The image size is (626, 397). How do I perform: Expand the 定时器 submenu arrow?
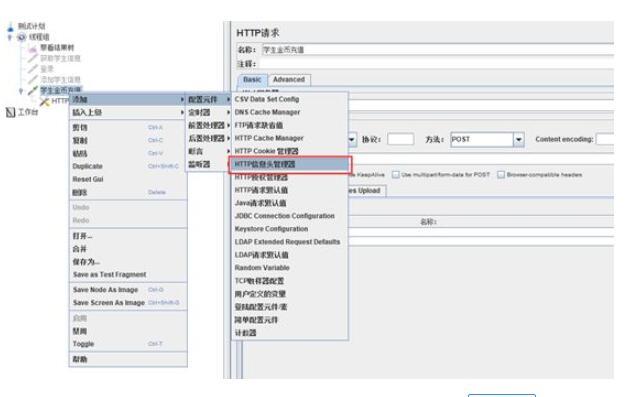tap(228, 112)
